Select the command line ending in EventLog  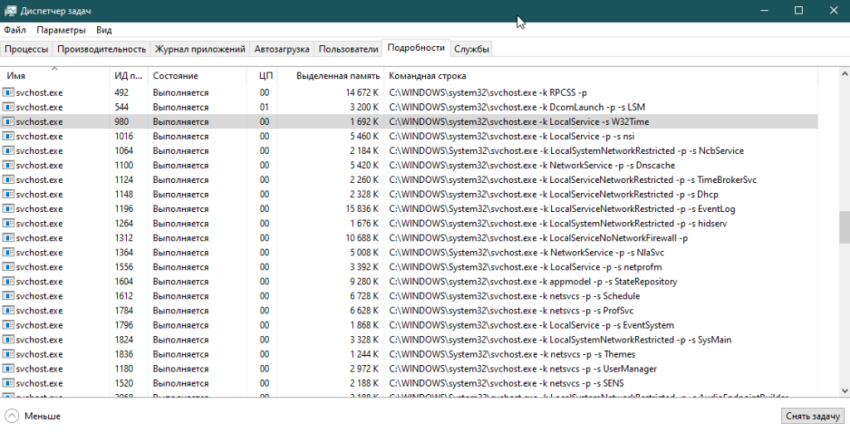[x=562, y=209]
